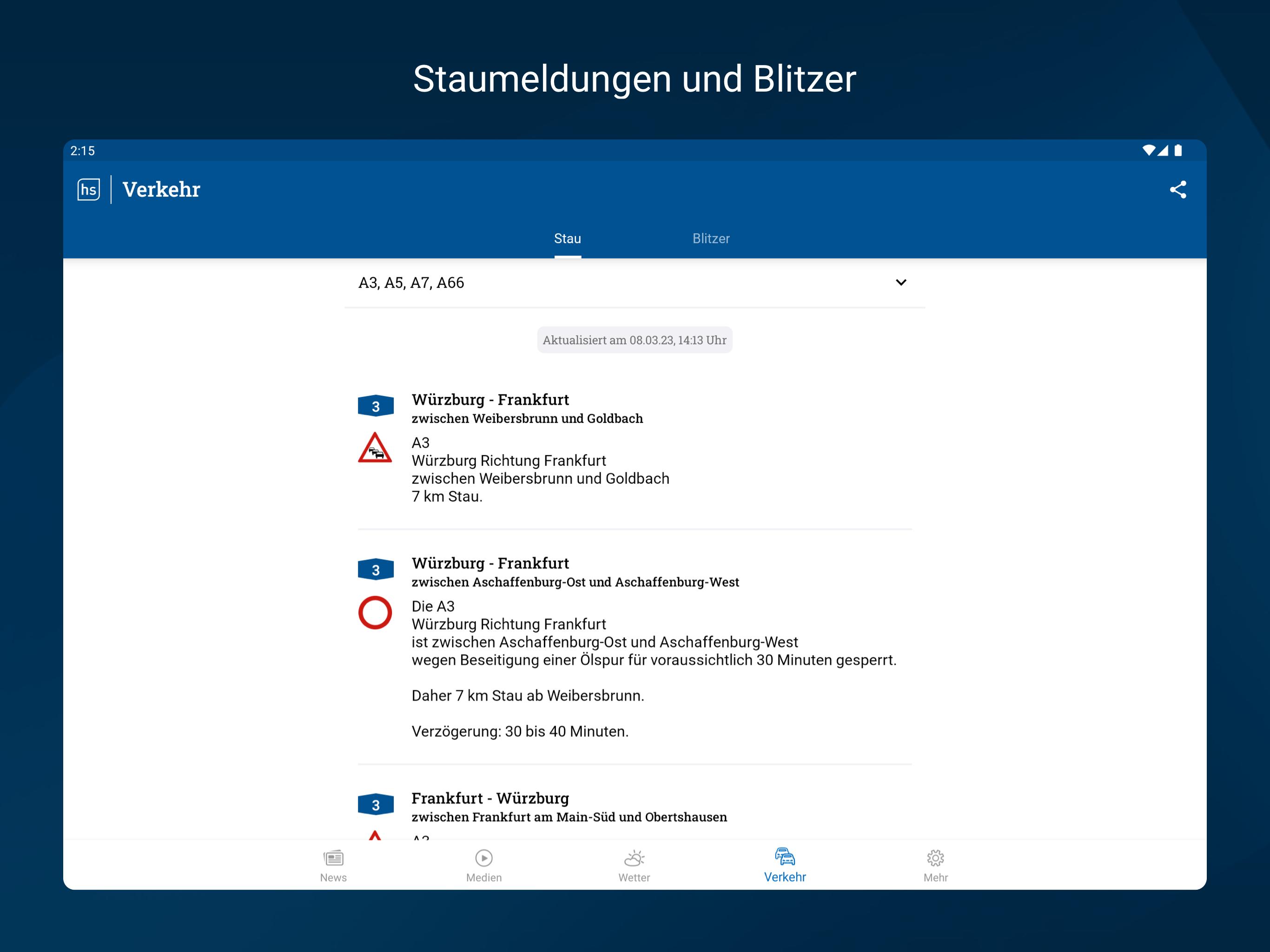1270x952 pixels.
Task: Open the Aschaffenburg-Ost to Aschaffenburg-West subtitle
Action: pyautogui.click(x=575, y=582)
